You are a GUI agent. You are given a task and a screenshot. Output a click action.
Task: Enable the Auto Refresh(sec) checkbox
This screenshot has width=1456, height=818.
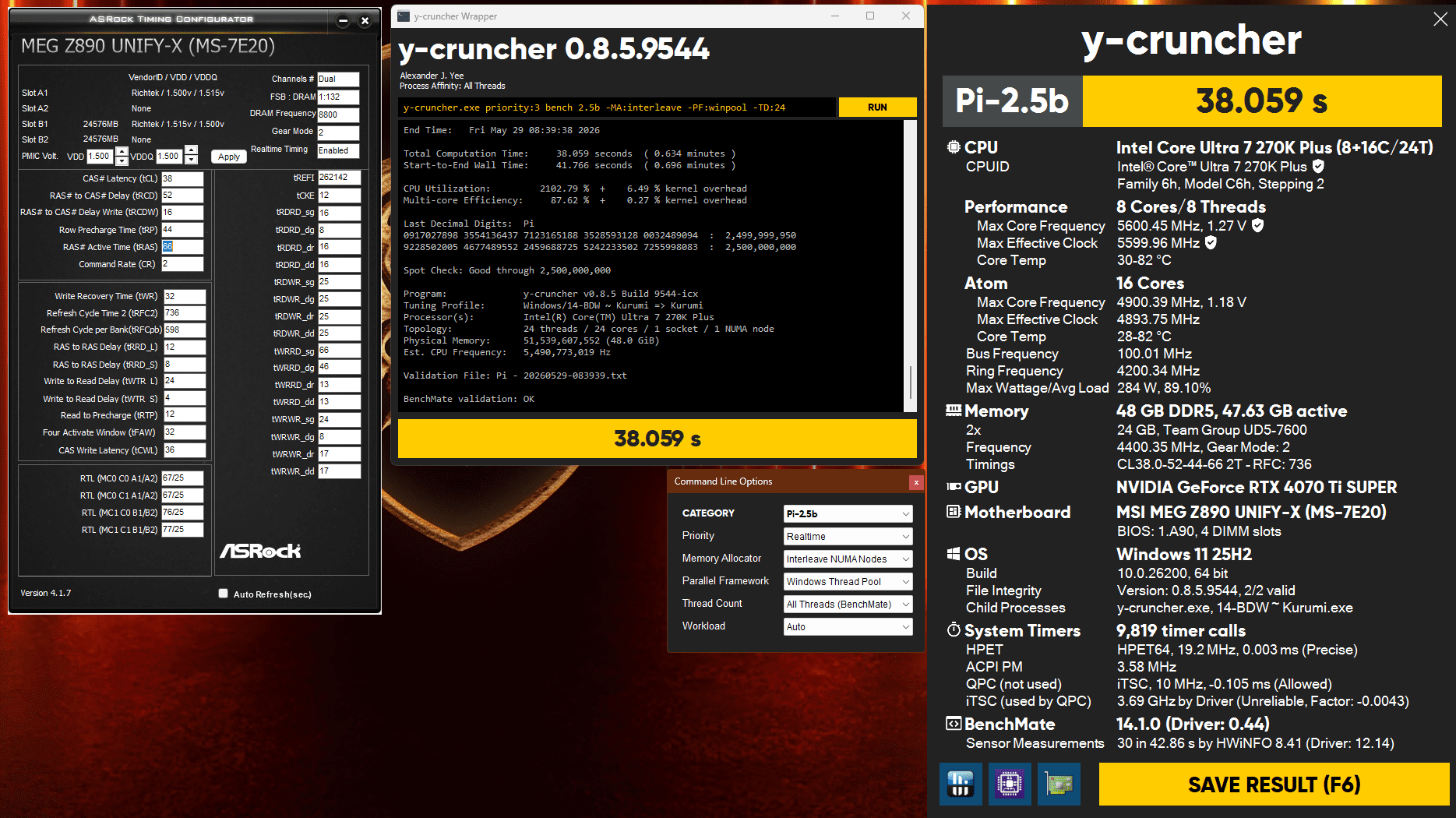[224, 594]
